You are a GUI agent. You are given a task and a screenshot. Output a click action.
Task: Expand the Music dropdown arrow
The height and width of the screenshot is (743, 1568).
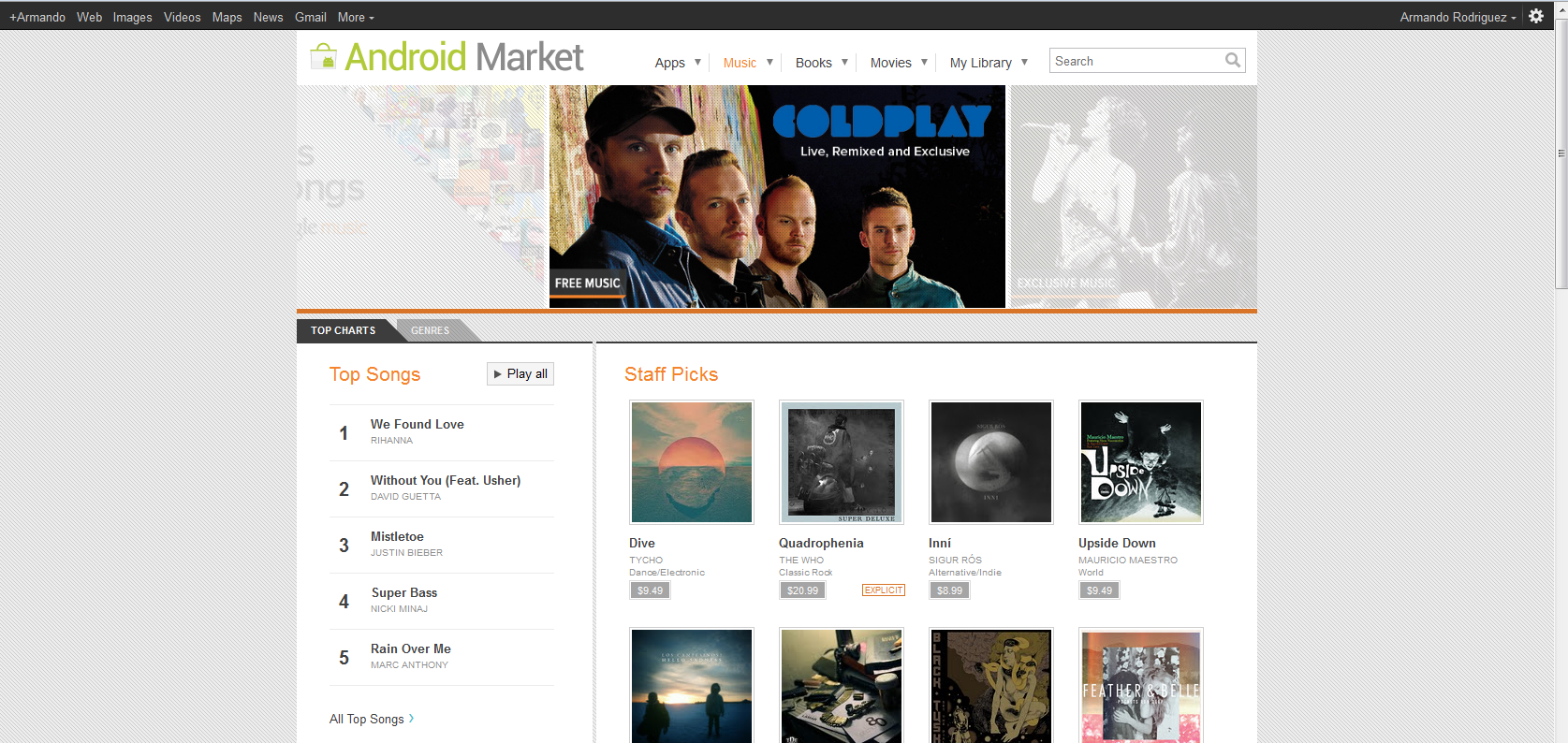(x=769, y=63)
